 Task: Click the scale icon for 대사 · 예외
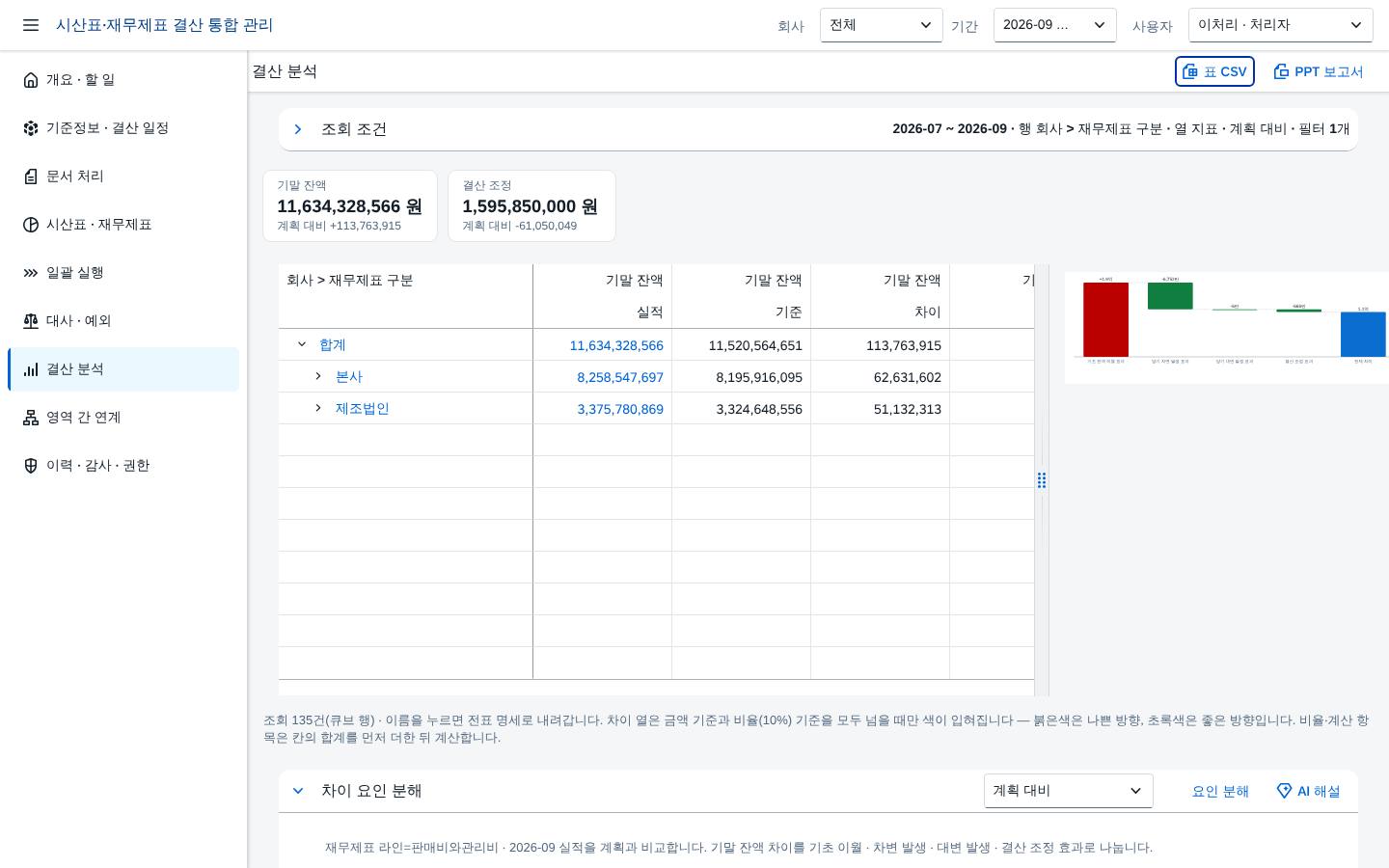31,321
